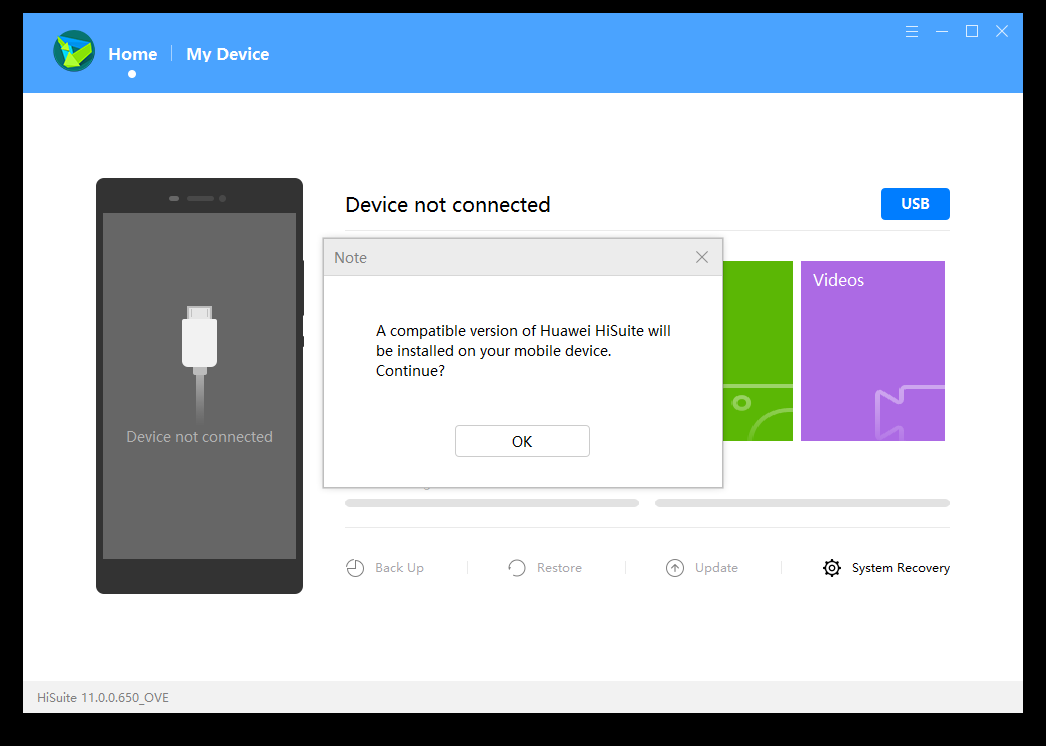The width and height of the screenshot is (1046, 746).
Task: Click the HiSuite logo icon
Action: tap(74, 51)
